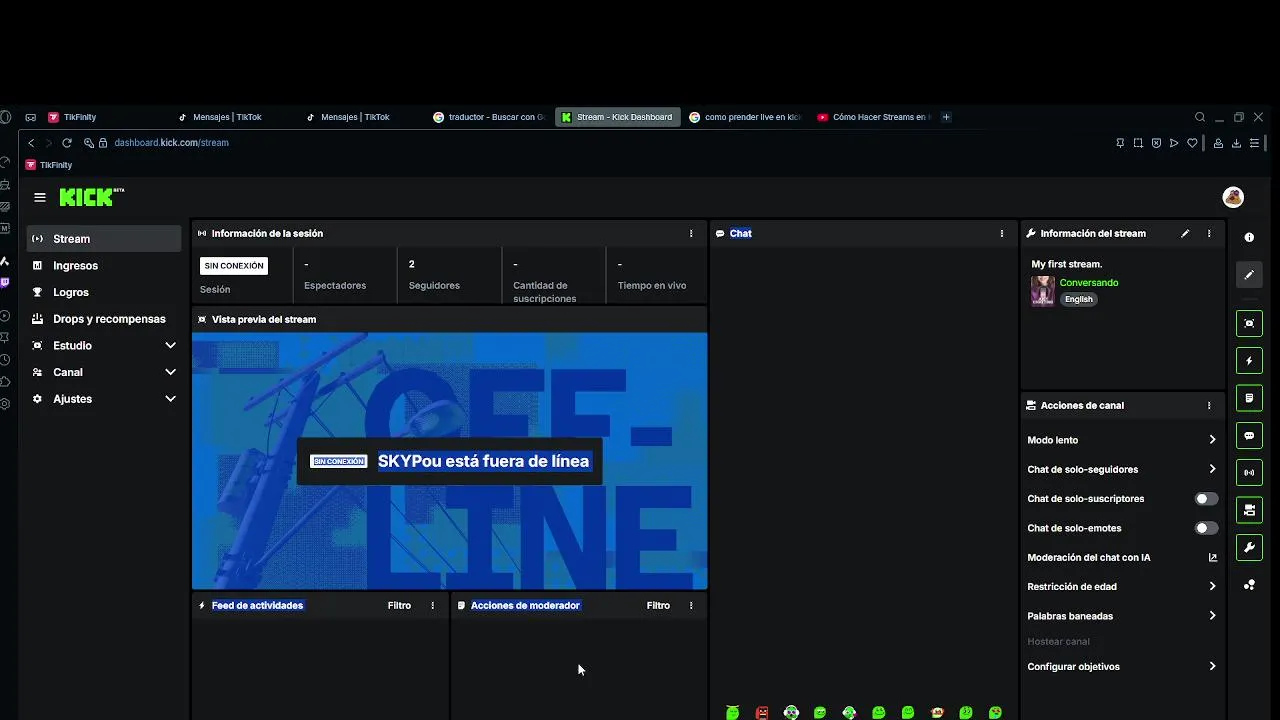Click Filtro in Feed de actividades
This screenshot has height=720, width=1280.
point(399,605)
